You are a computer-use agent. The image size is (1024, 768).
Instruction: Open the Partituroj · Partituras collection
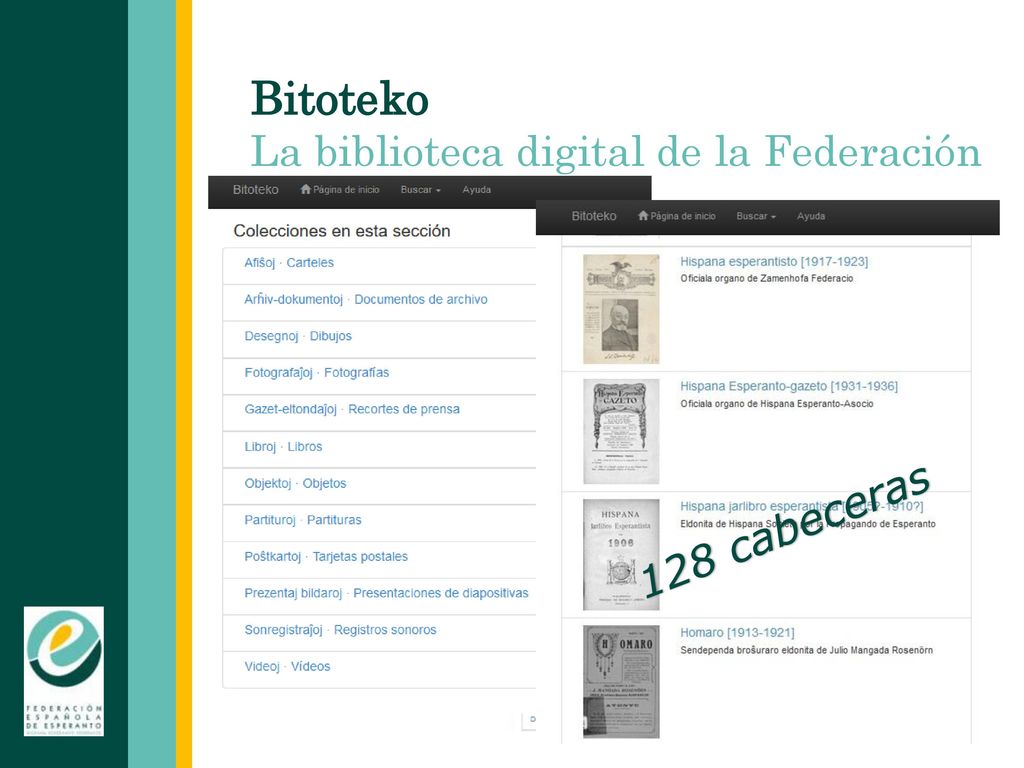pyautogui.click(x=303, y=520)
